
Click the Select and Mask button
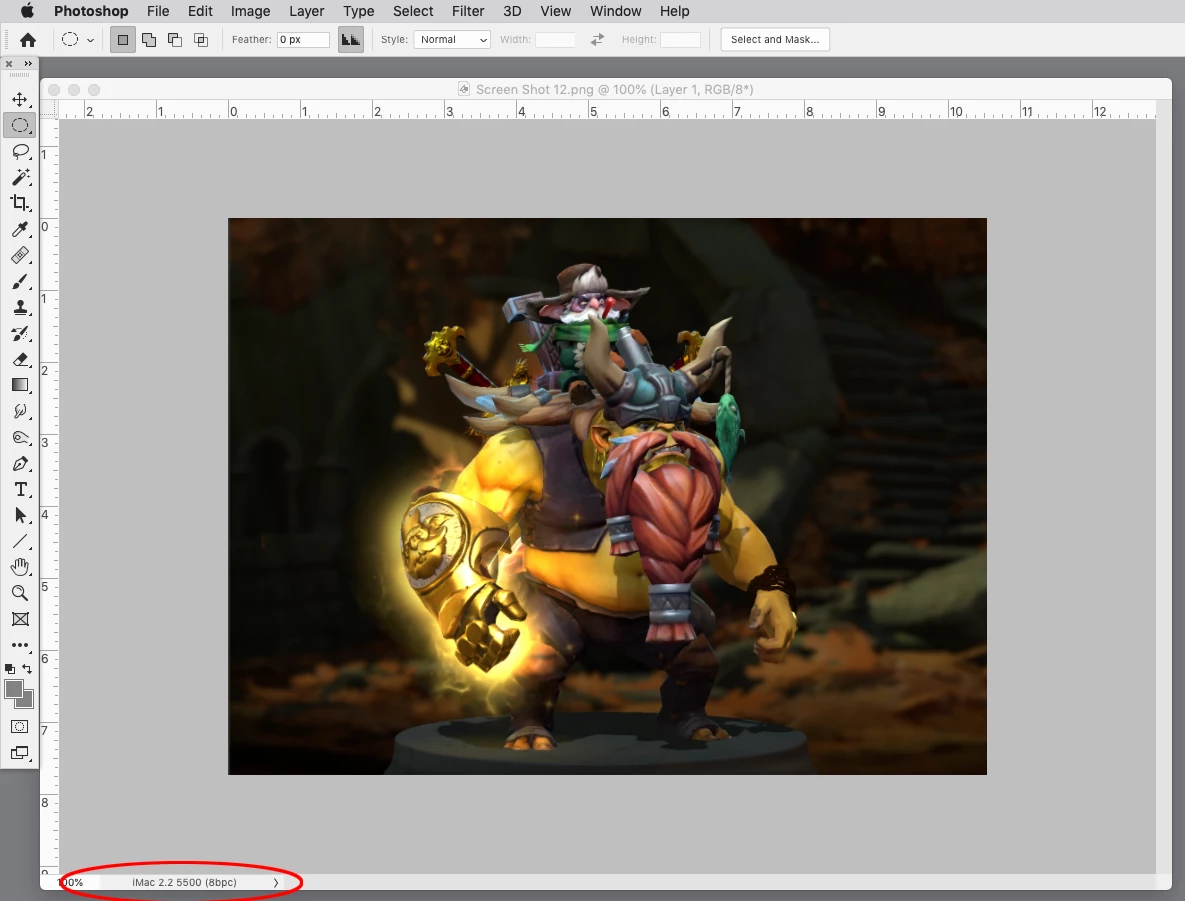775,39
